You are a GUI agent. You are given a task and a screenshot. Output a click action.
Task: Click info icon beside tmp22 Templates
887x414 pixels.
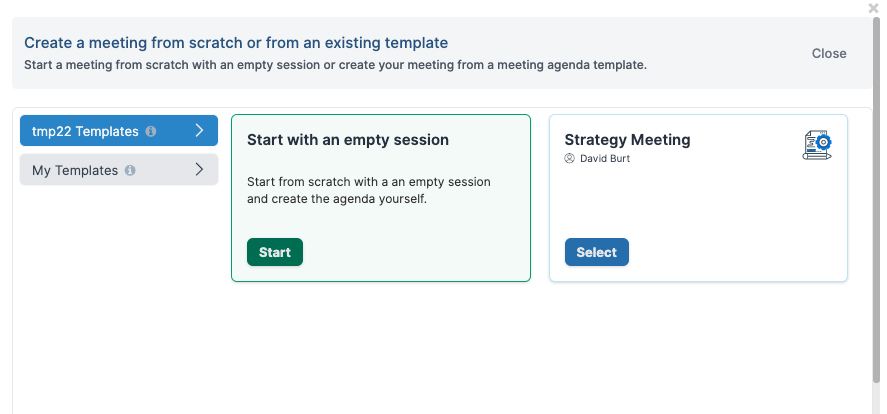point(150,131)
